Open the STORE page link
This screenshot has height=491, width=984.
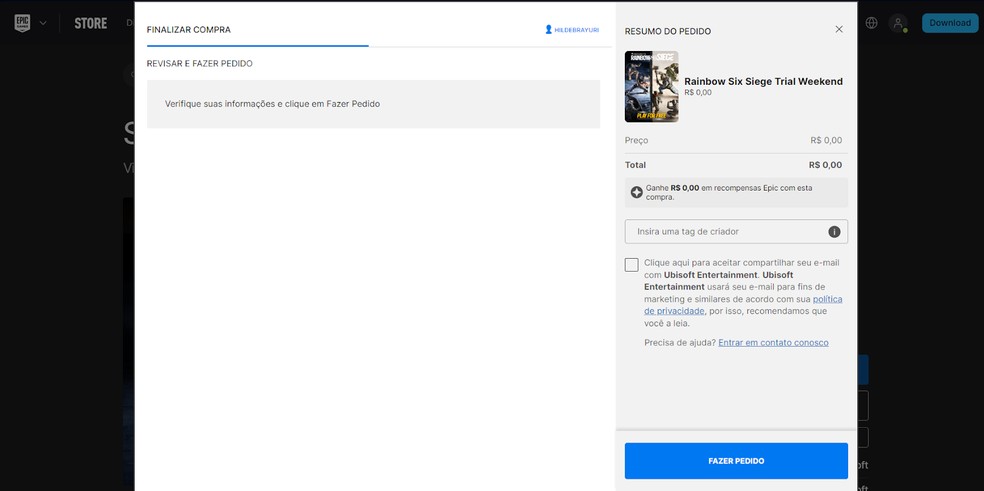(x=90, y=23)
